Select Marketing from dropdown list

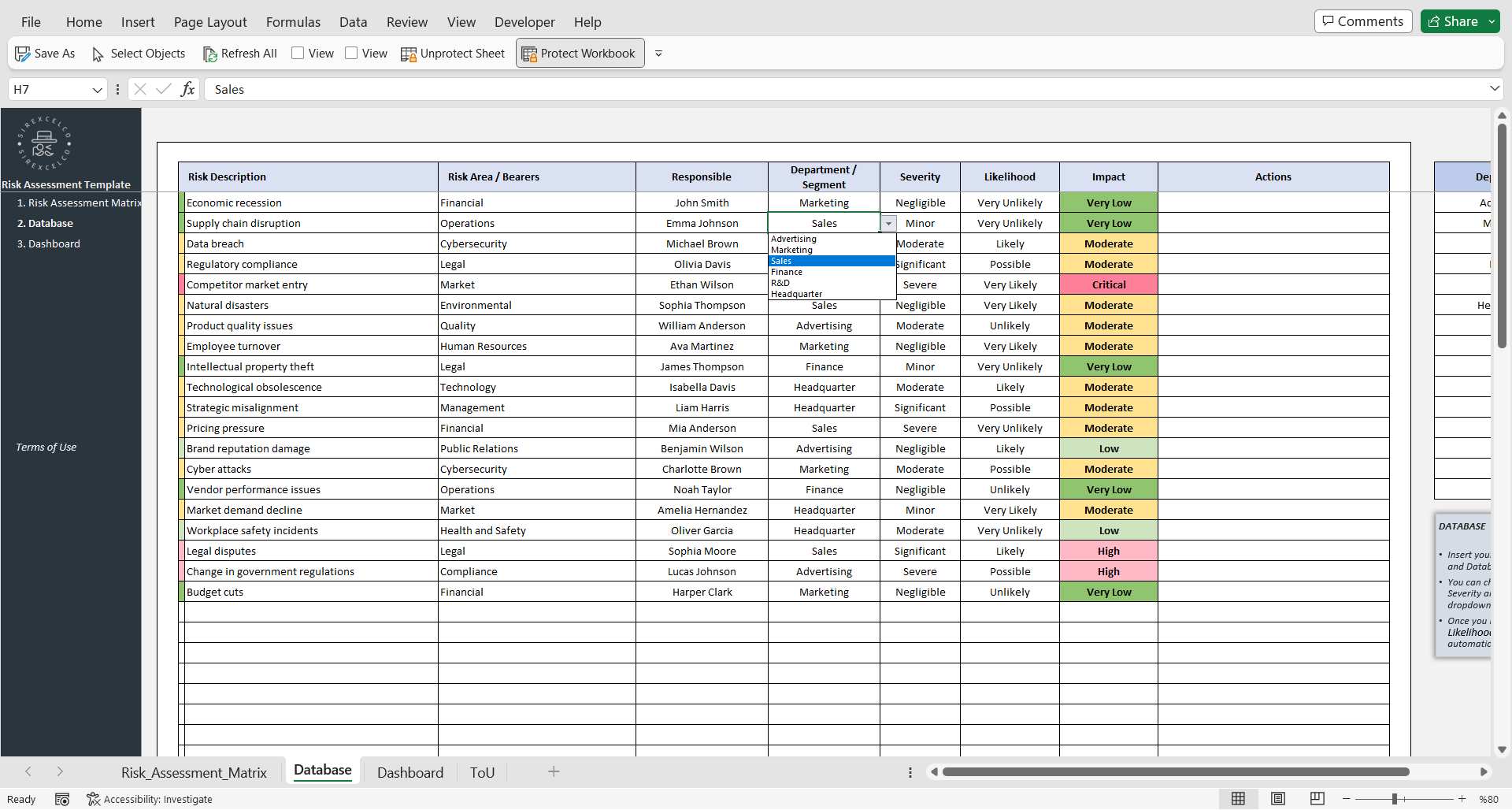click(x=832, y=250)
